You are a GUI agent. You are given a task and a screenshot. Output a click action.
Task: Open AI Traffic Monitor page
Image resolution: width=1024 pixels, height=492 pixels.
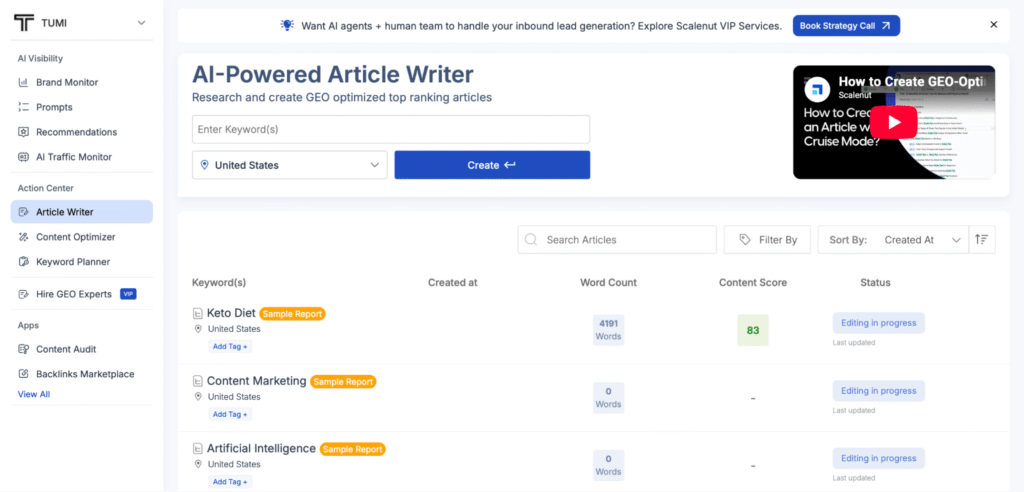tap(74, 157)
